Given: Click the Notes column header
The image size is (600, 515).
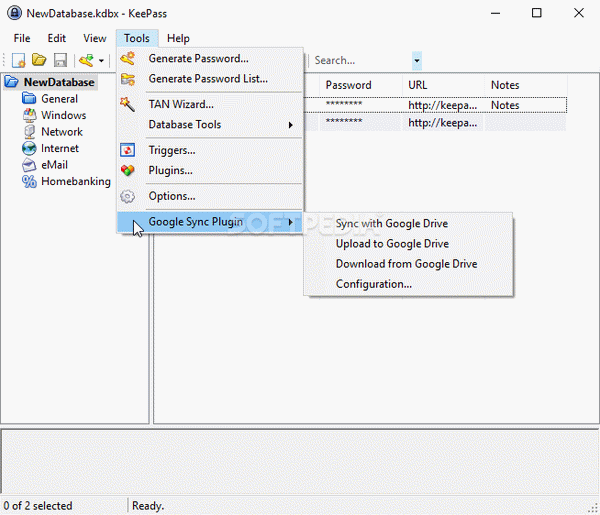Looking at the screenshot, I should coord(526,85).
